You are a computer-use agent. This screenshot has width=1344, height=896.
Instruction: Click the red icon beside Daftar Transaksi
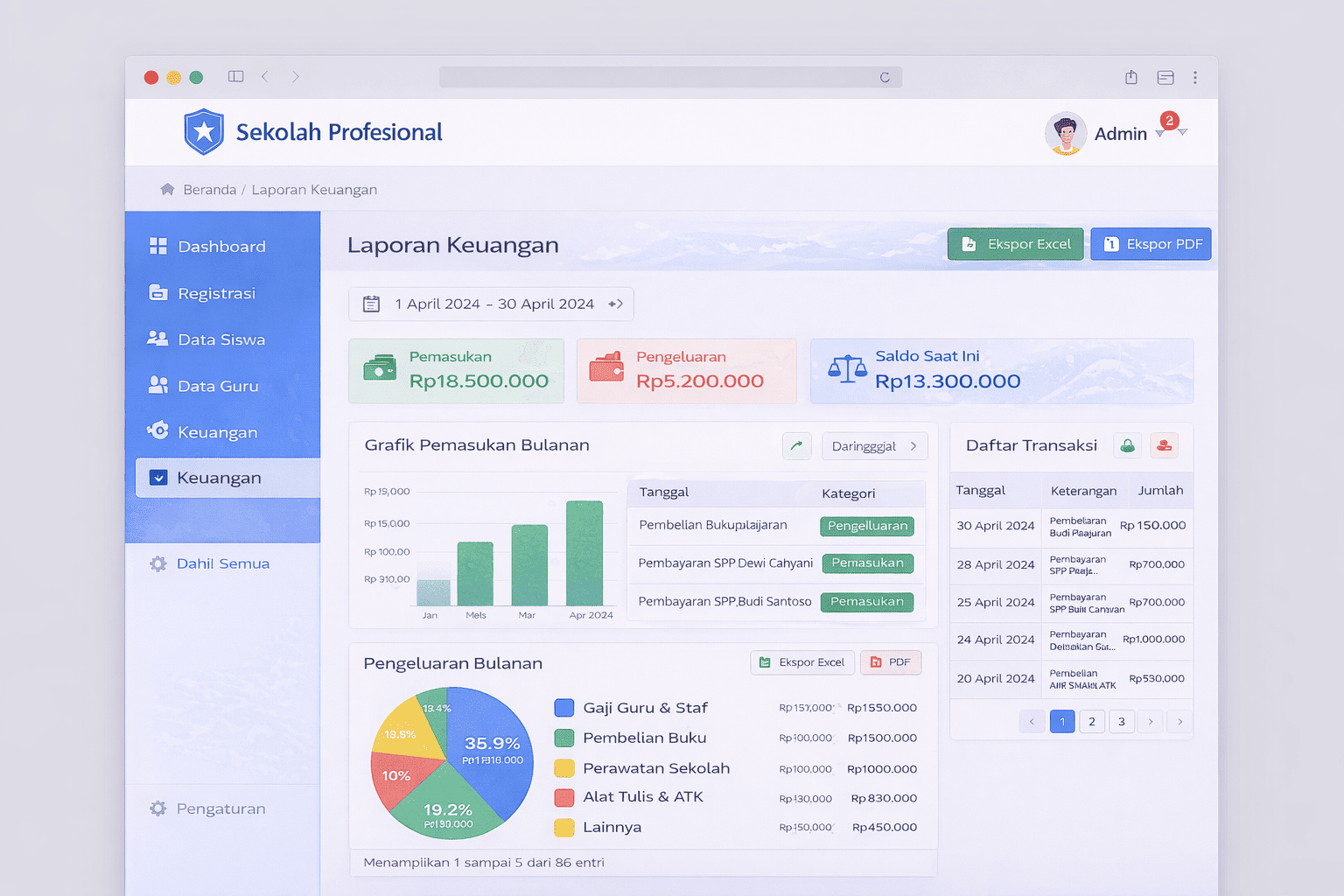(1164, 445)
